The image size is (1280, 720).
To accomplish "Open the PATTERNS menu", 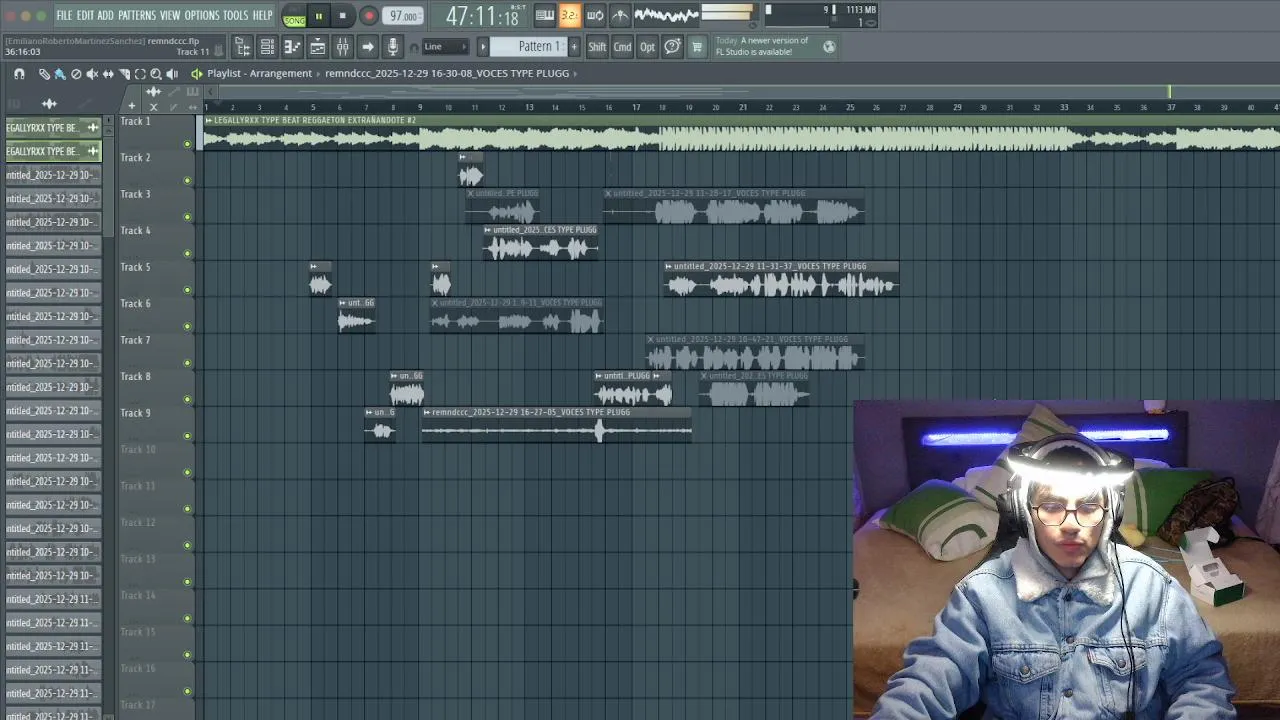I will point(137,15).
